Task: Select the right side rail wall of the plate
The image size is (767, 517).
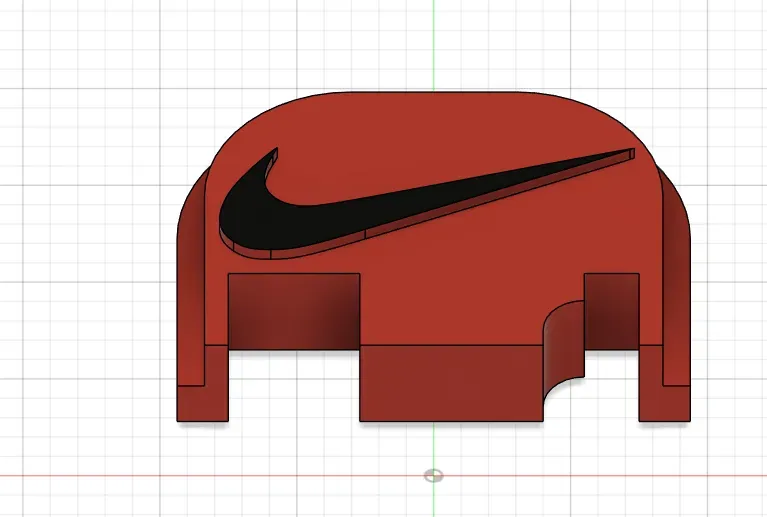Action: click(677, 274)
